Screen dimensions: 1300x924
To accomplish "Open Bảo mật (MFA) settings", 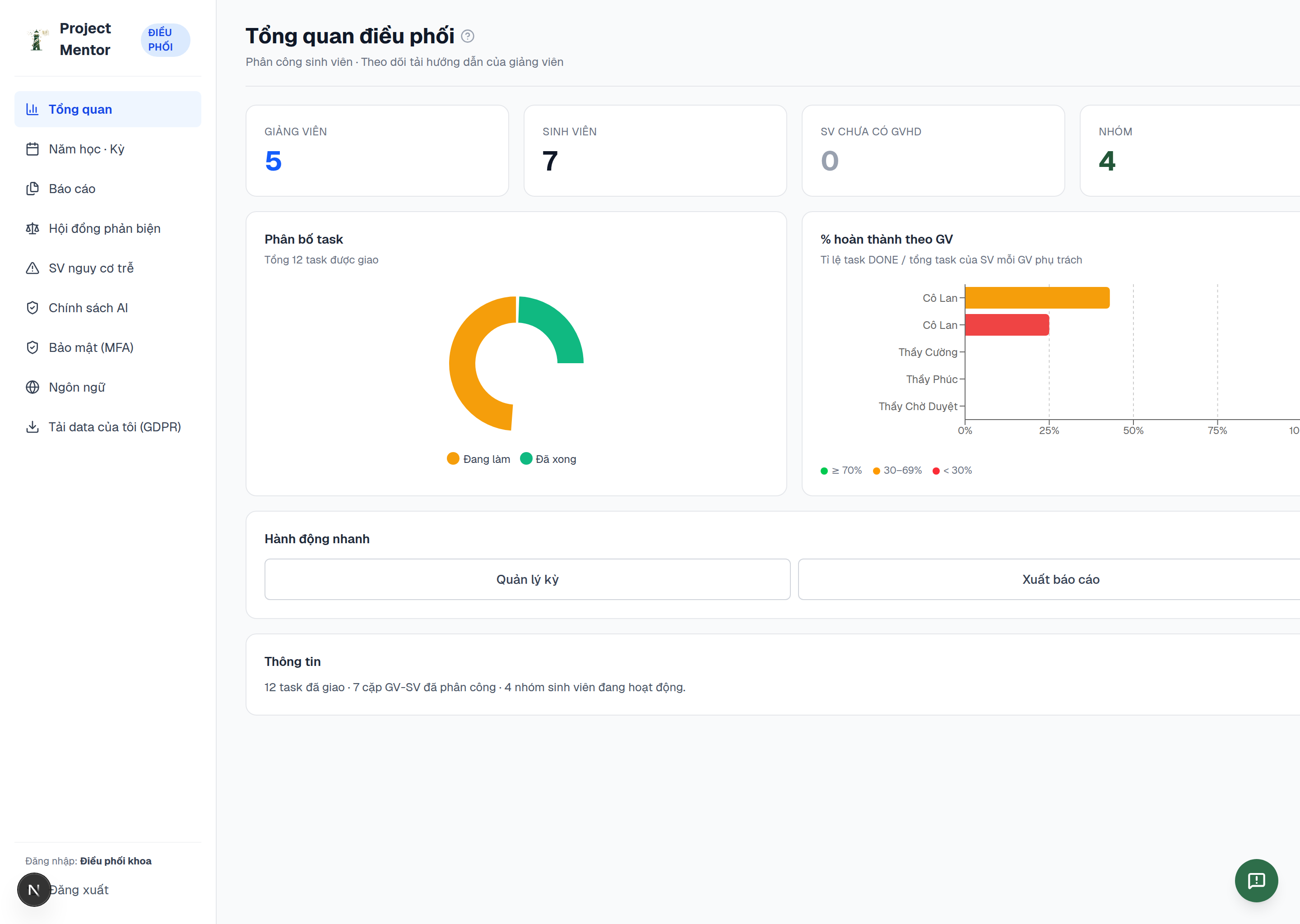I will point(107,348).
